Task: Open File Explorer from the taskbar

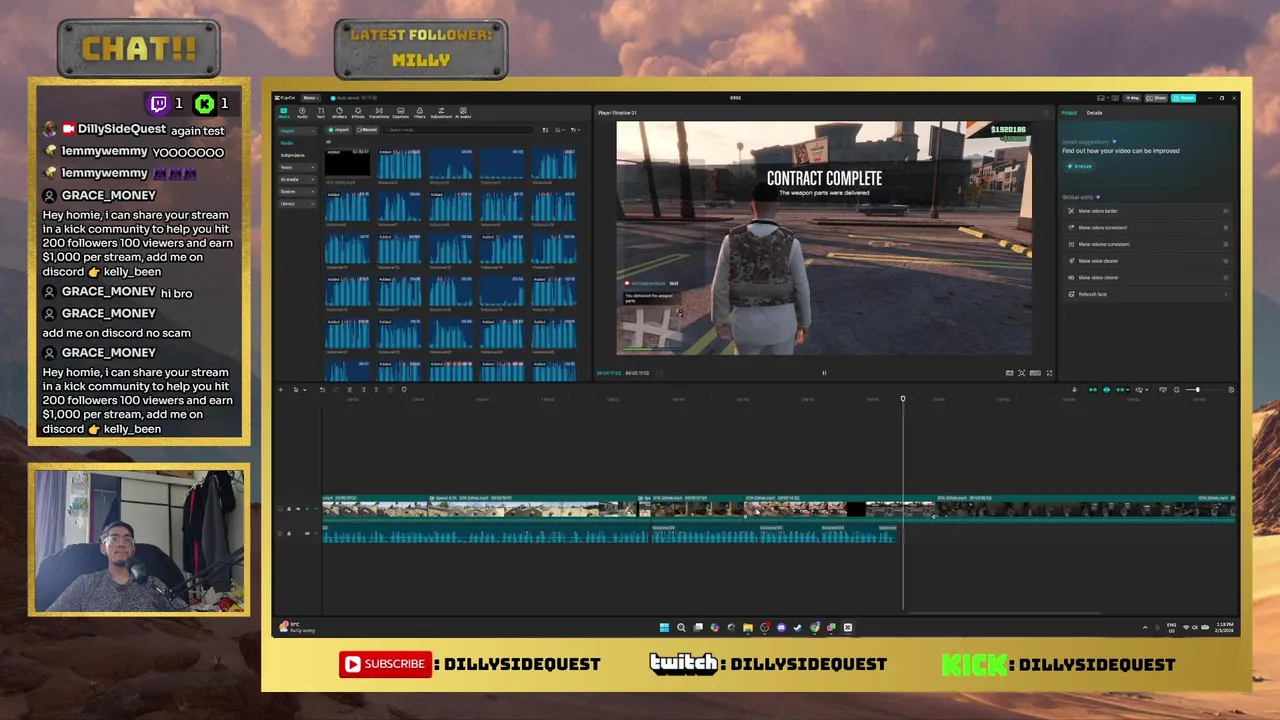Action: click(748, 628)
